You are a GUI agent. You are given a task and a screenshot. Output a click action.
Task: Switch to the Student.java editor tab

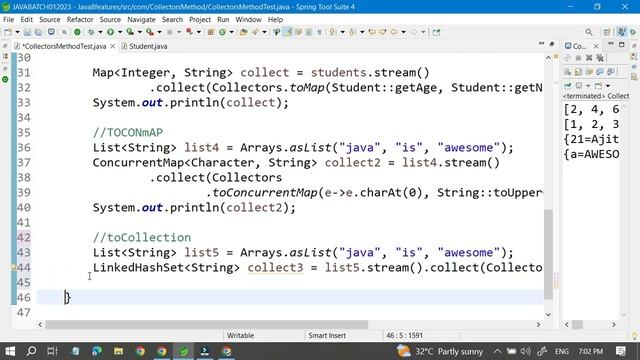point(144,46)
